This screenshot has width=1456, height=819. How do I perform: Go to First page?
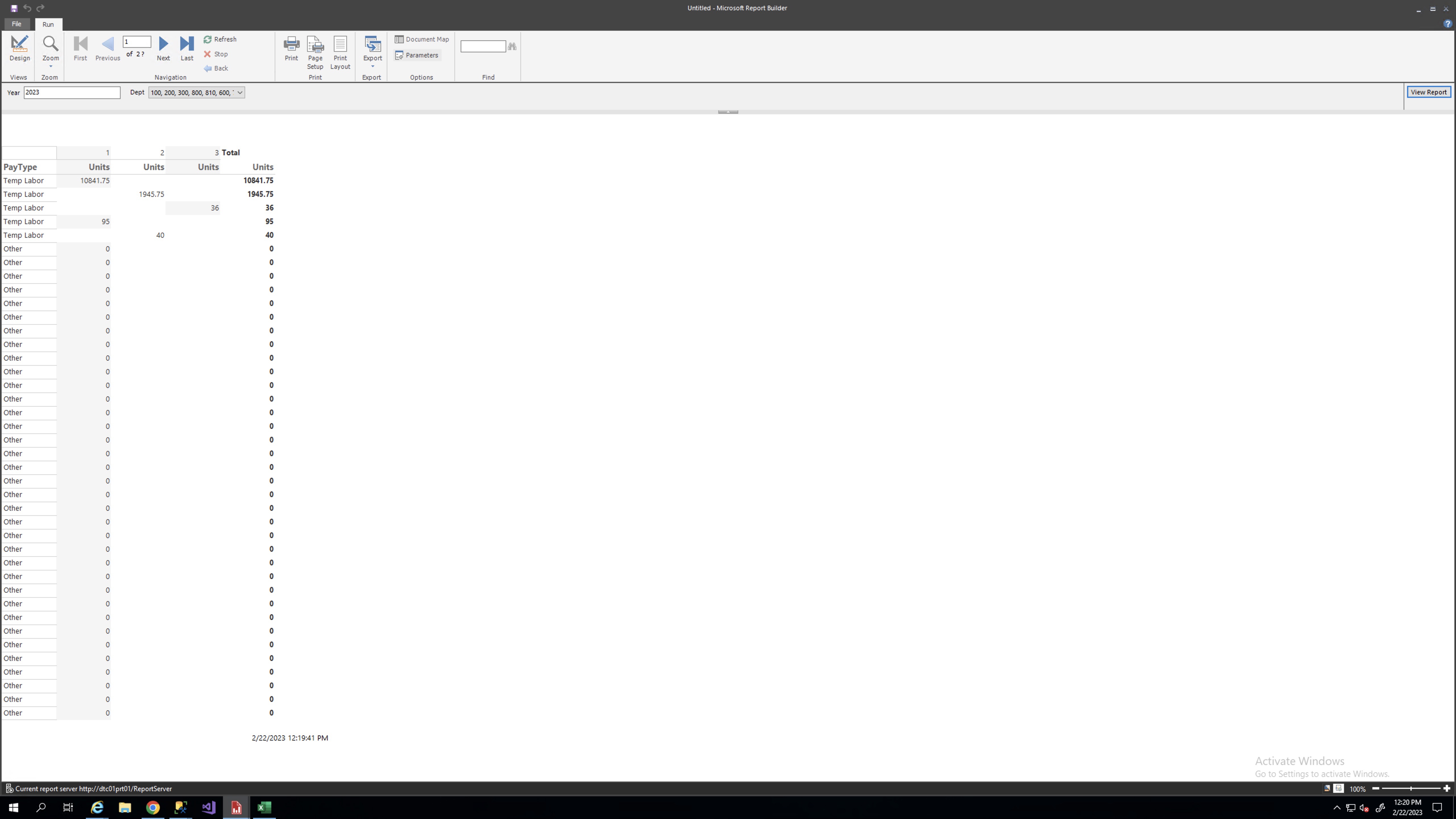[x=80, y=49]
